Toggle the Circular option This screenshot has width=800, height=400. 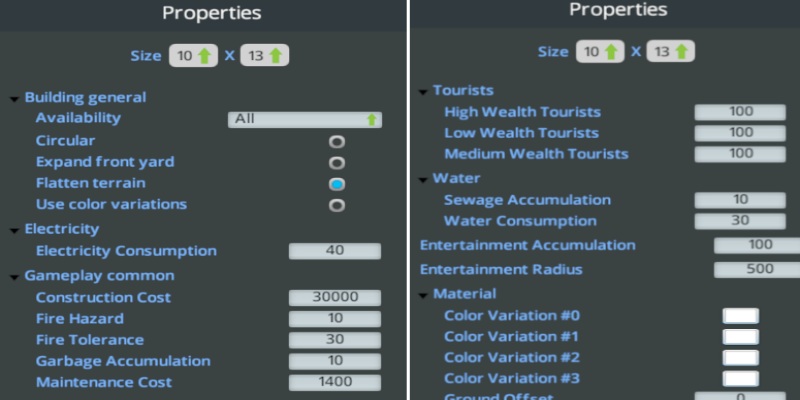click(x=337, y=141)
